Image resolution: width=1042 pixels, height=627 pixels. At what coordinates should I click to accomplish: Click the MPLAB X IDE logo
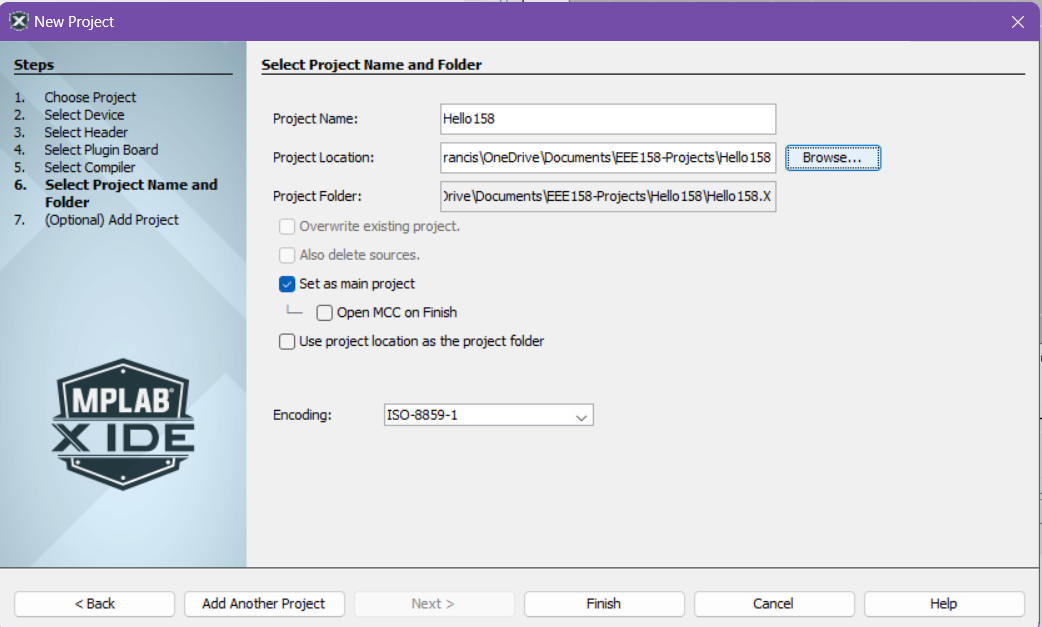point(123,424)
